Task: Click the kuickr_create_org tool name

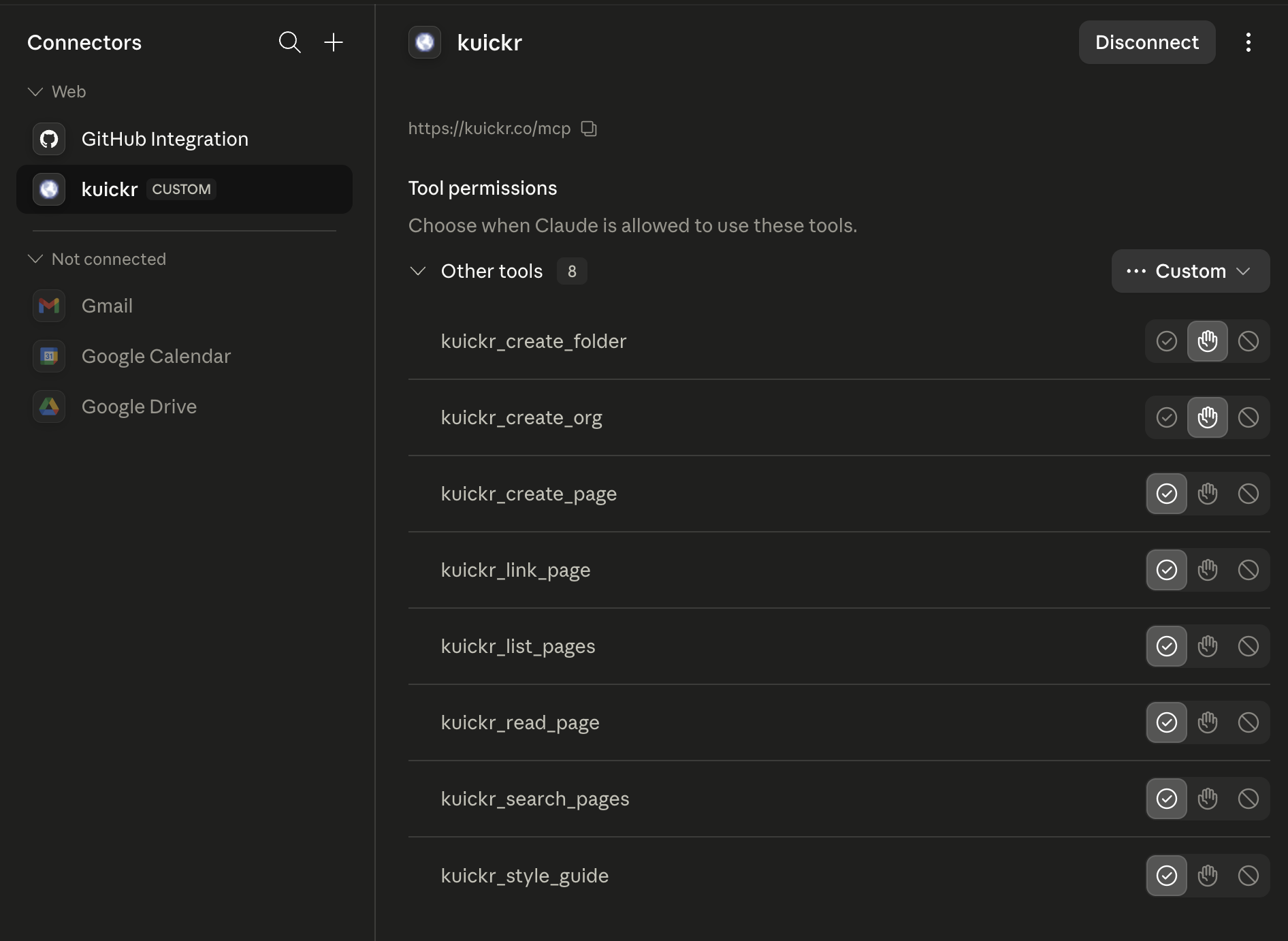Action: tap(521, 417)
